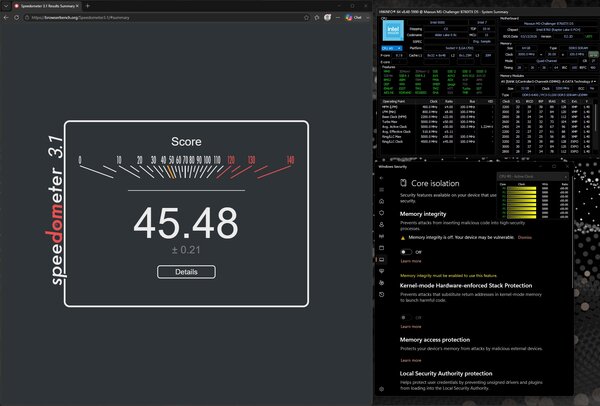Image resolution: width=600 pixels, height=406 pixels.
Task: Select the Speedometer 3.1 Results Summary tab
Action: 46,6
